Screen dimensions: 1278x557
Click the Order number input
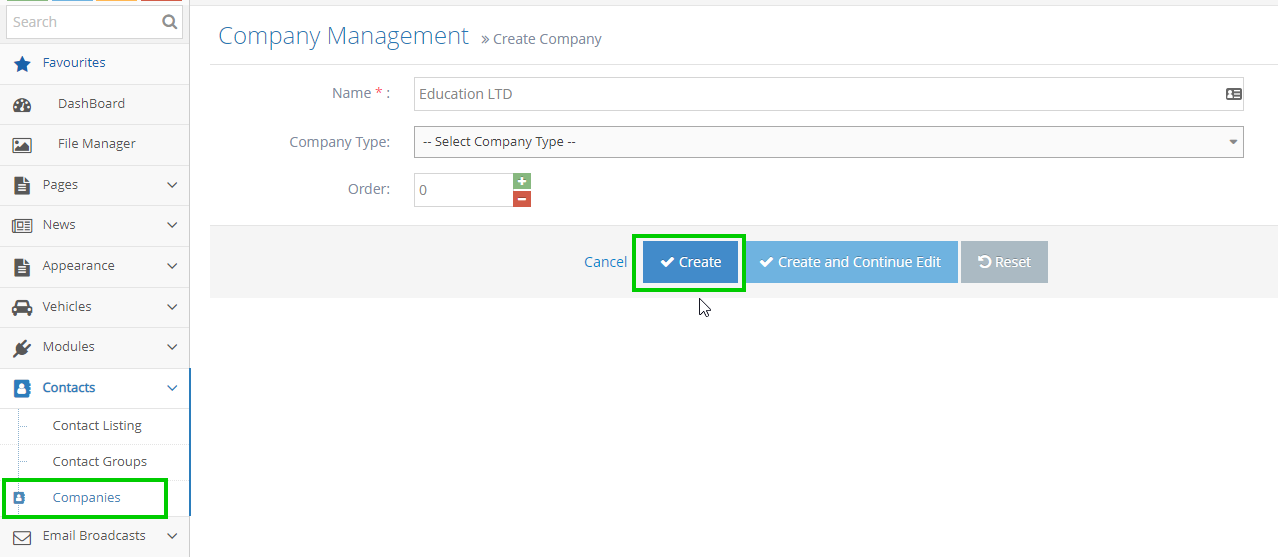click(463, 190)
